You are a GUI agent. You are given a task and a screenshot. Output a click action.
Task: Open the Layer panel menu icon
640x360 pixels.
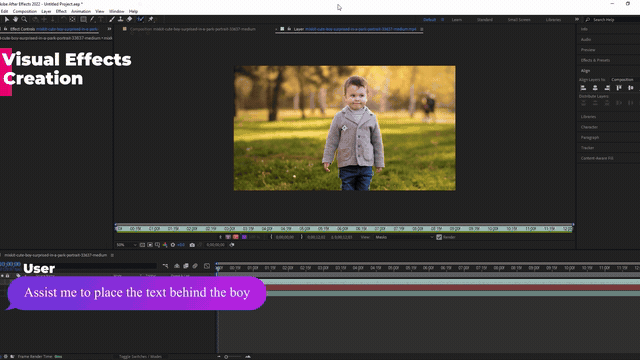pos(422,29)
